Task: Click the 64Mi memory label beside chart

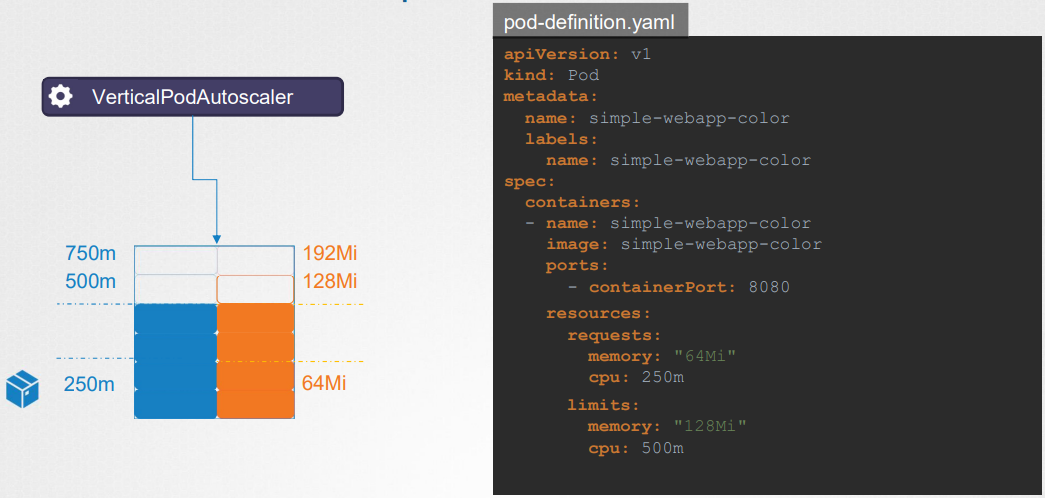Action: (x=324, y=384)
